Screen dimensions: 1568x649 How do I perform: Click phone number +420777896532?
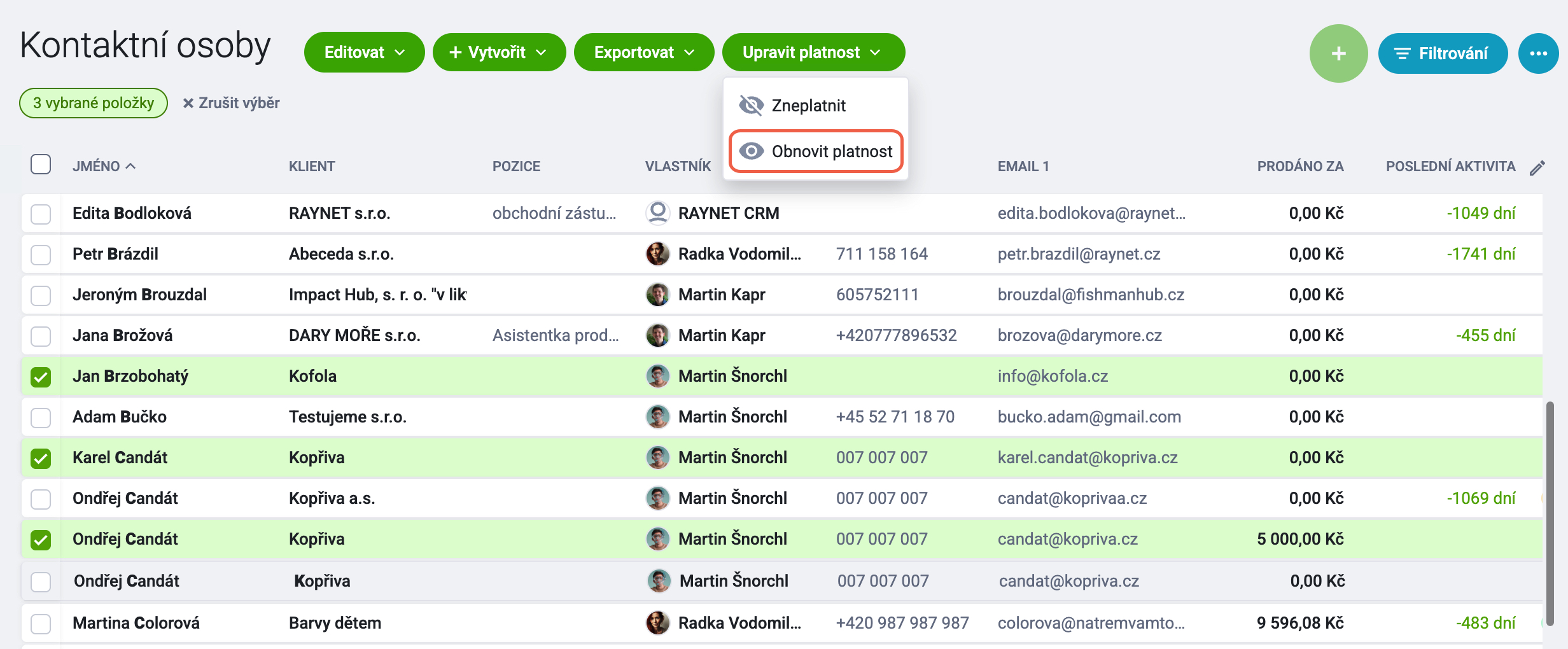896,335
